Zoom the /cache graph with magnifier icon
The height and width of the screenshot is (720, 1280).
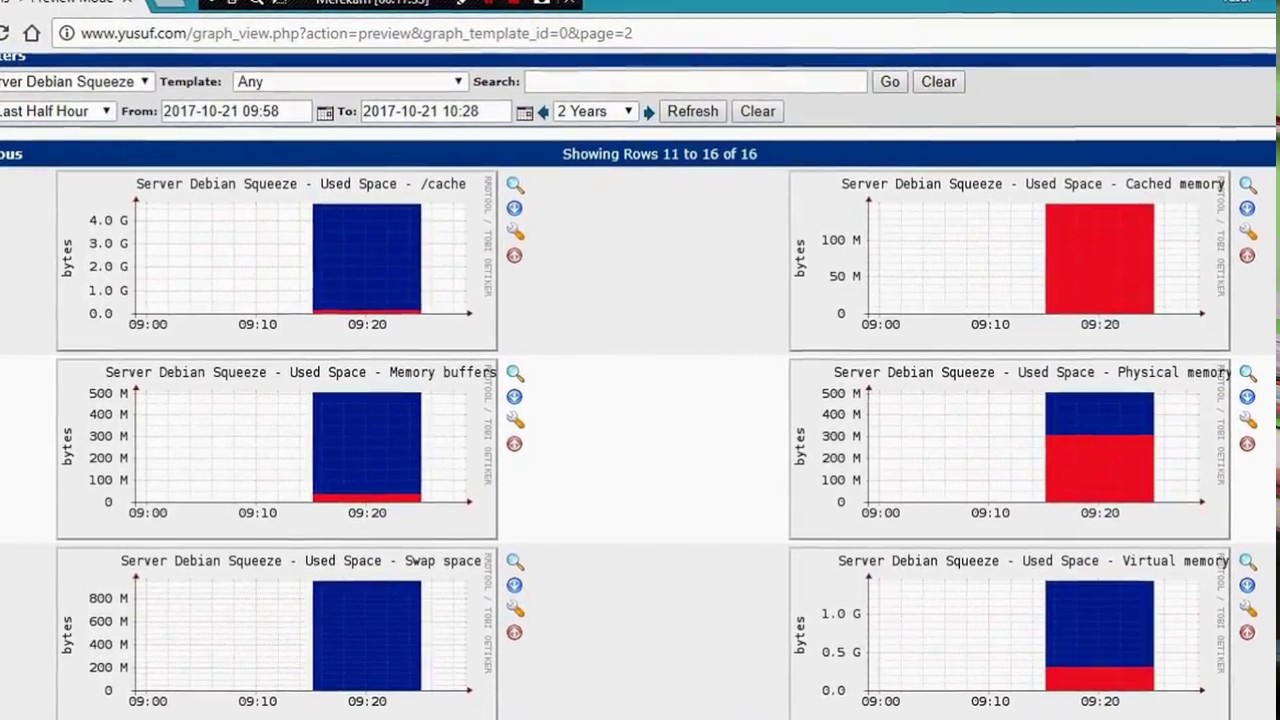(514, 185)
